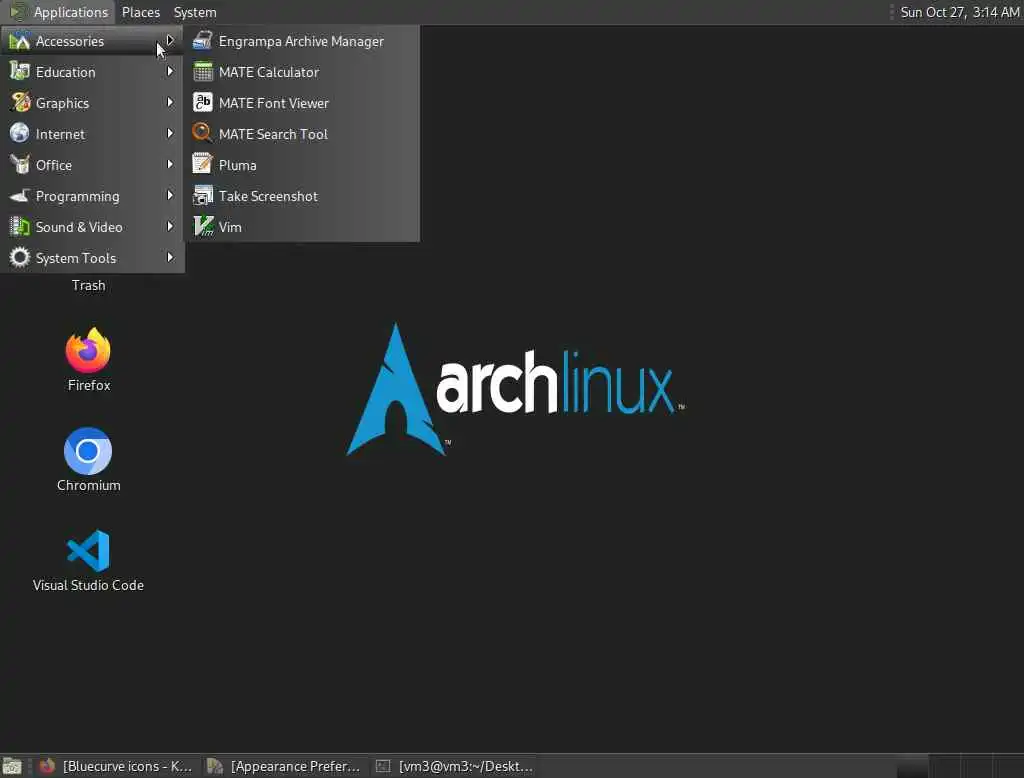Choose Take Screenshot entry

click(302, 196)
